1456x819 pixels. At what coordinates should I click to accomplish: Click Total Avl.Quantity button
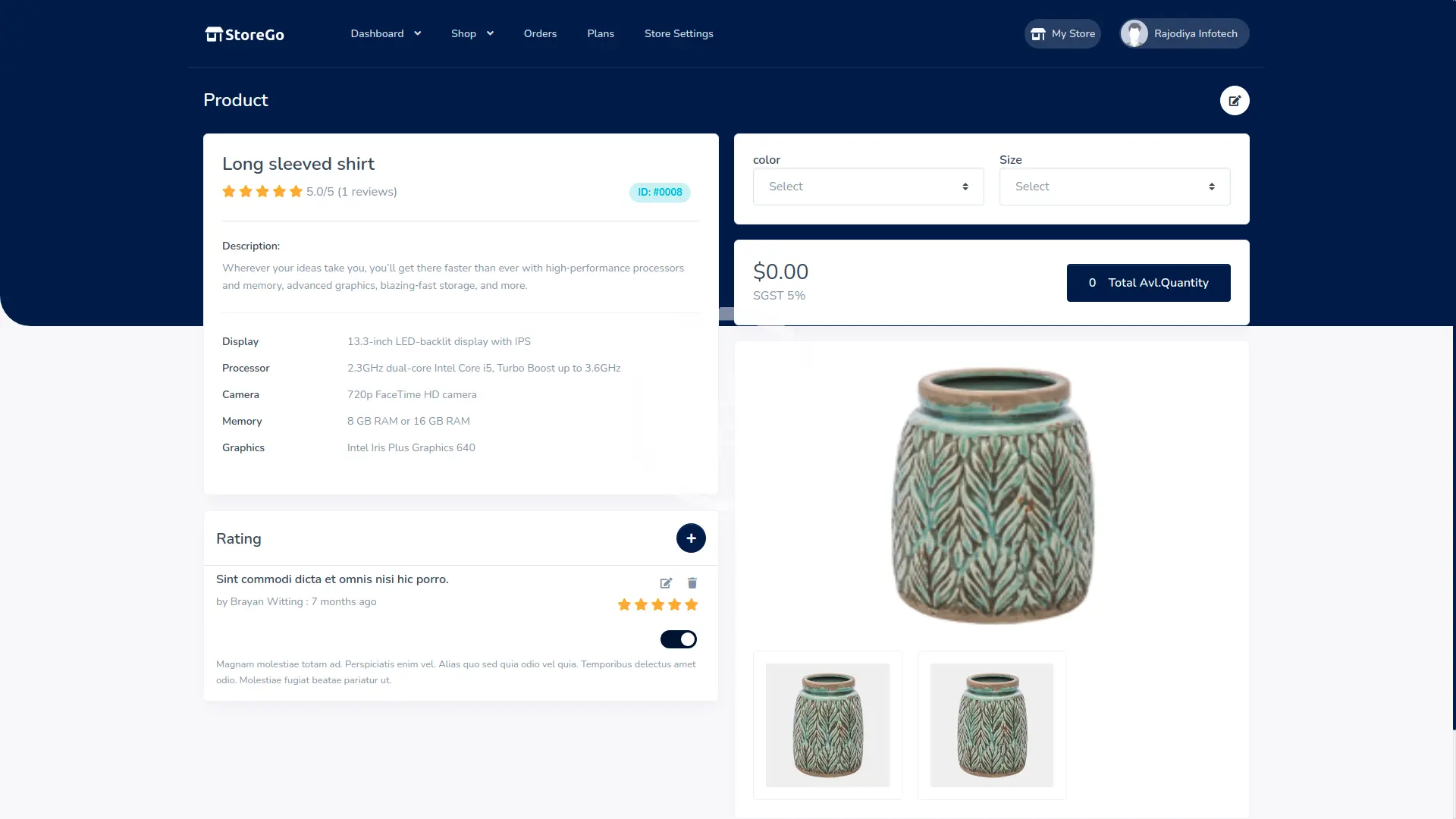click(1148, 283)
